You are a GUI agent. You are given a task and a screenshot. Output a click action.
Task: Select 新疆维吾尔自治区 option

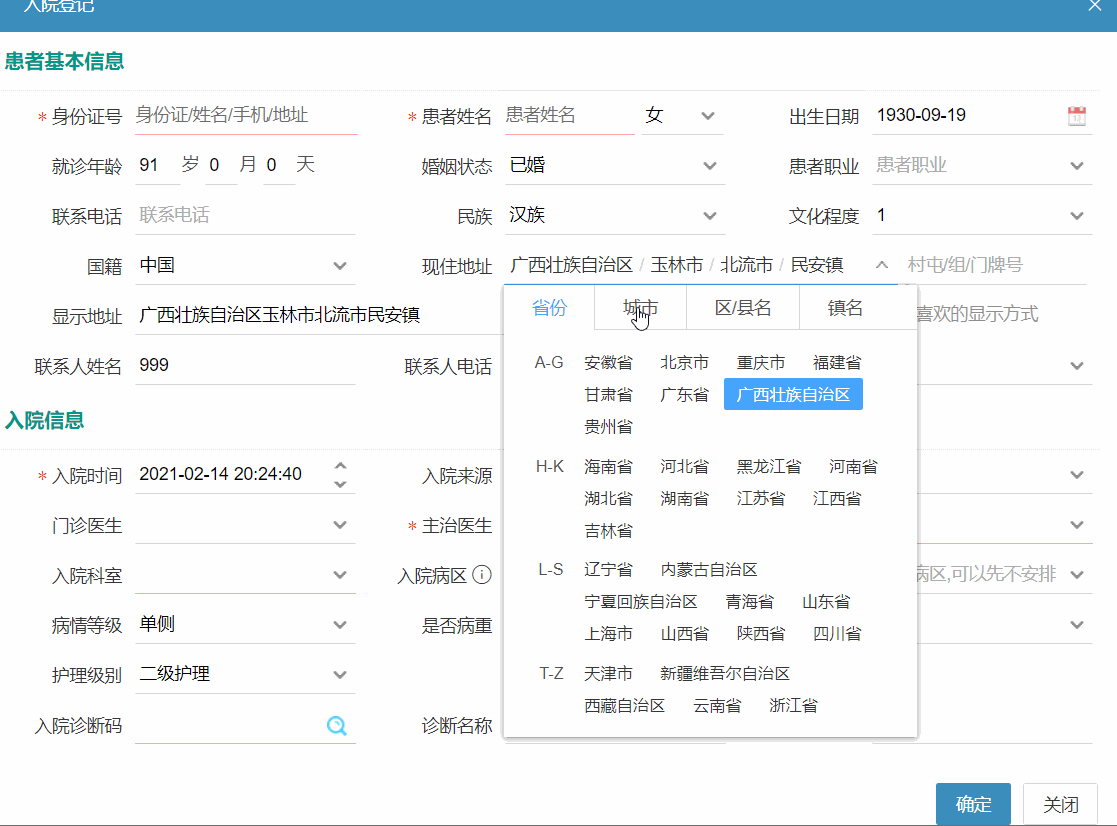725,674
